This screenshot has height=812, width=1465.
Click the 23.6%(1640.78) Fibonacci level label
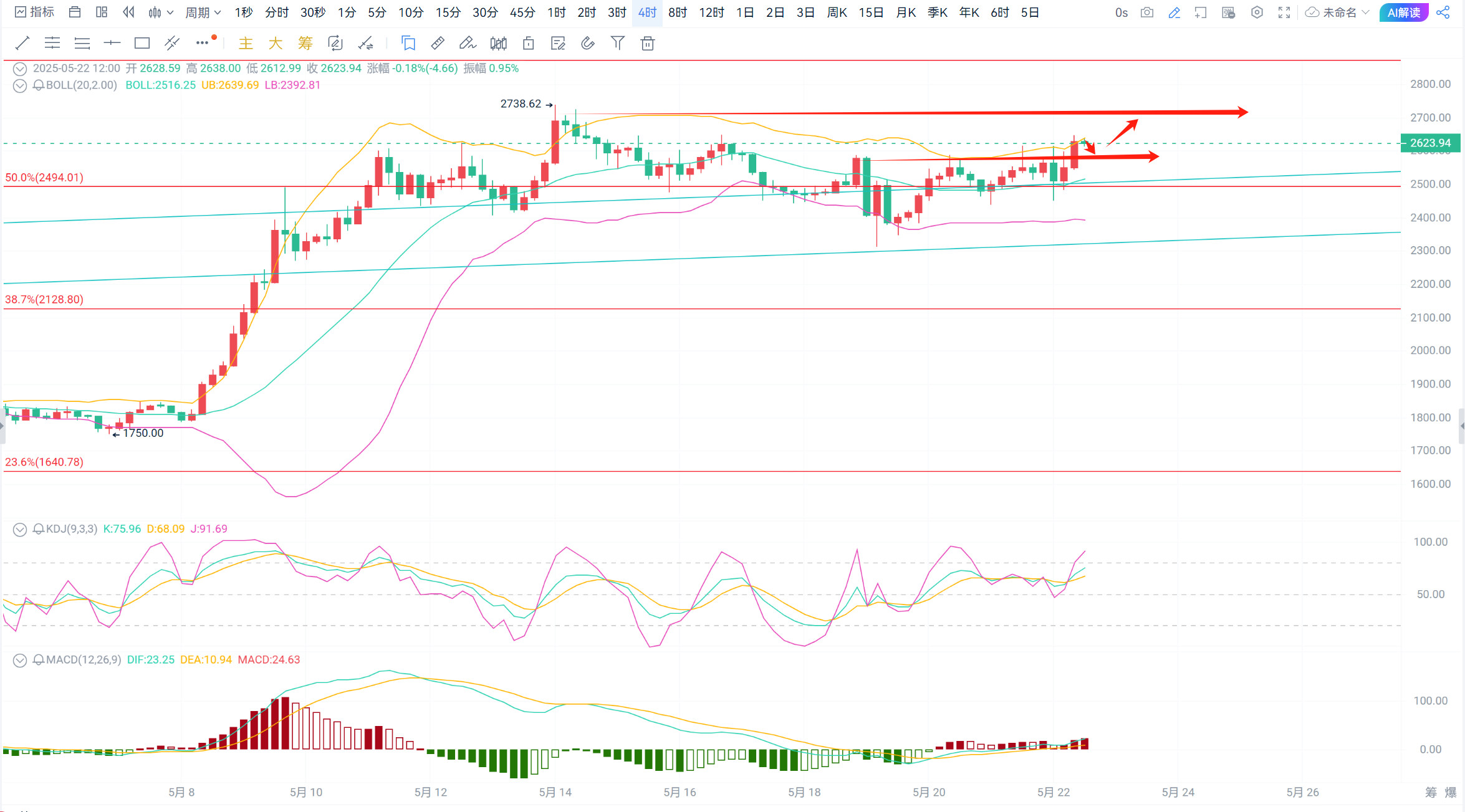click(x=44, y=462)
